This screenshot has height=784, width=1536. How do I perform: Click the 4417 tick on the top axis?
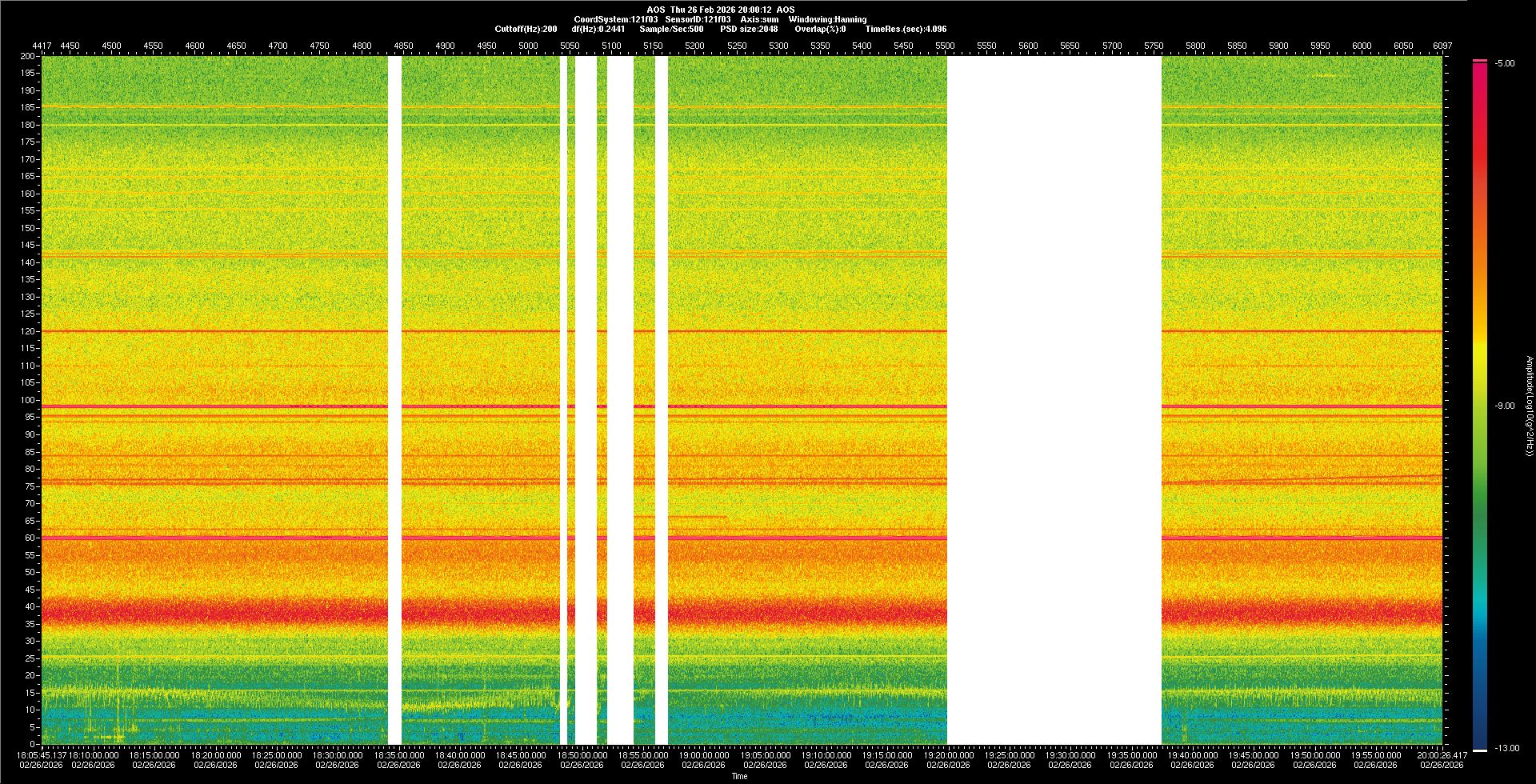click(42, 46)
